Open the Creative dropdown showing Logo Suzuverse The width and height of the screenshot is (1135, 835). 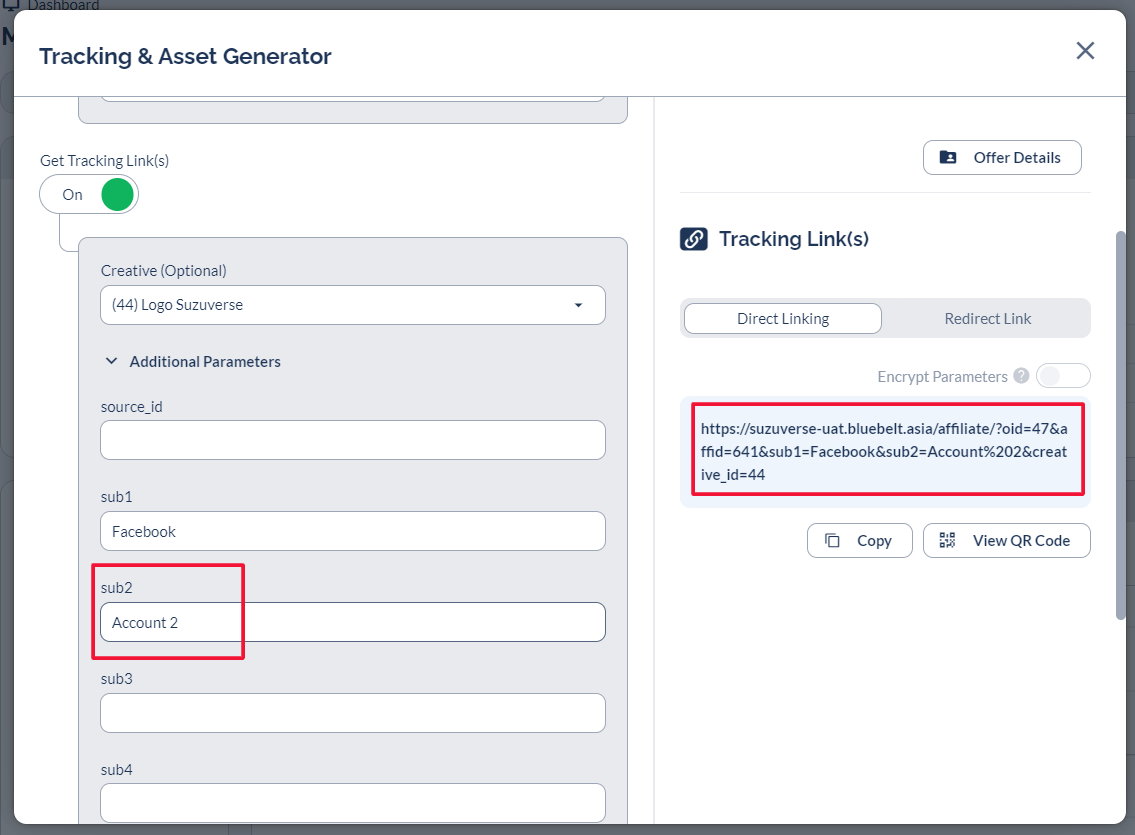353,305
